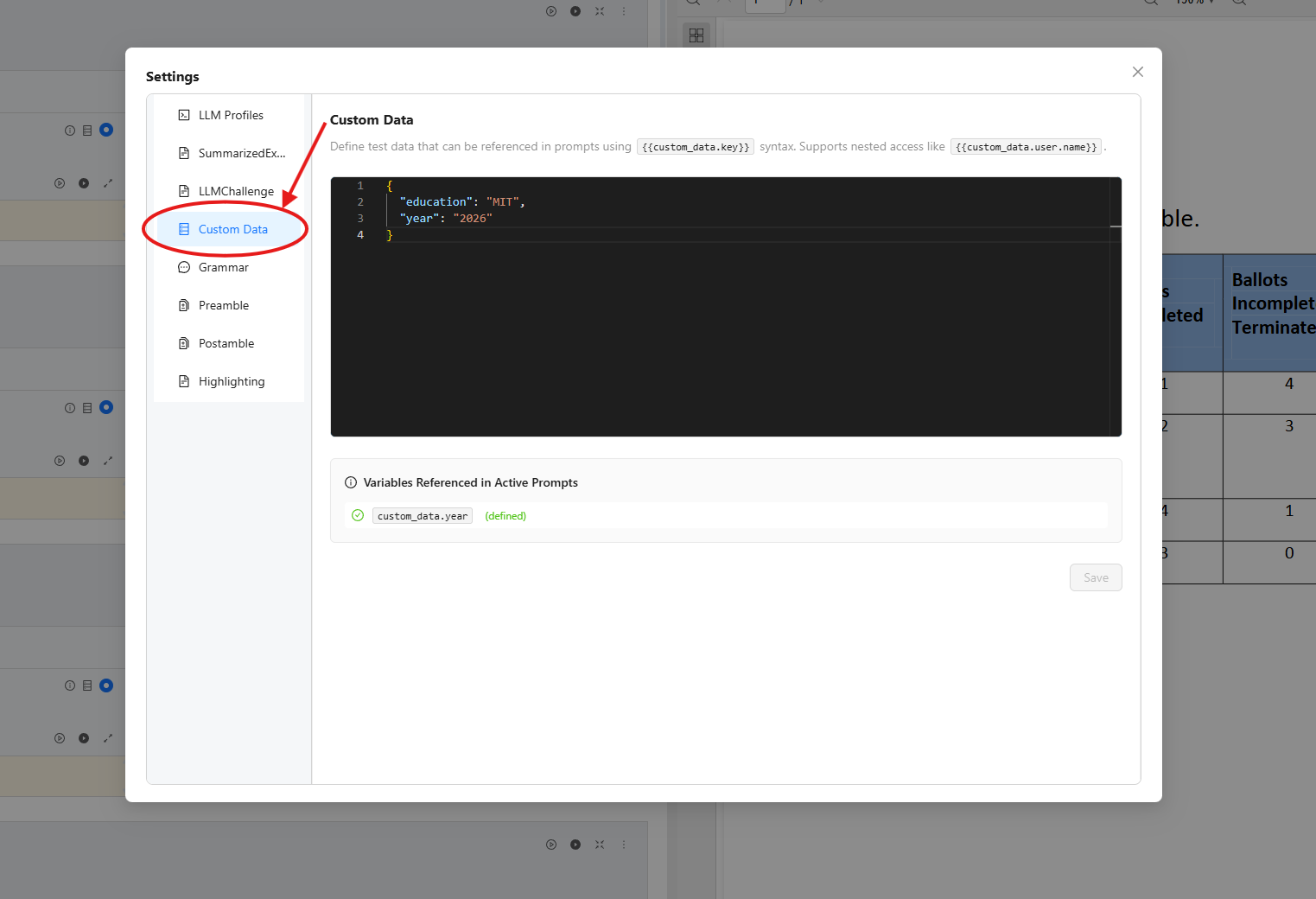Viewport: 1316px width, 899px height.
Task: Toggle the blue circle control in the lower-left row
Action: coord(106,685)
